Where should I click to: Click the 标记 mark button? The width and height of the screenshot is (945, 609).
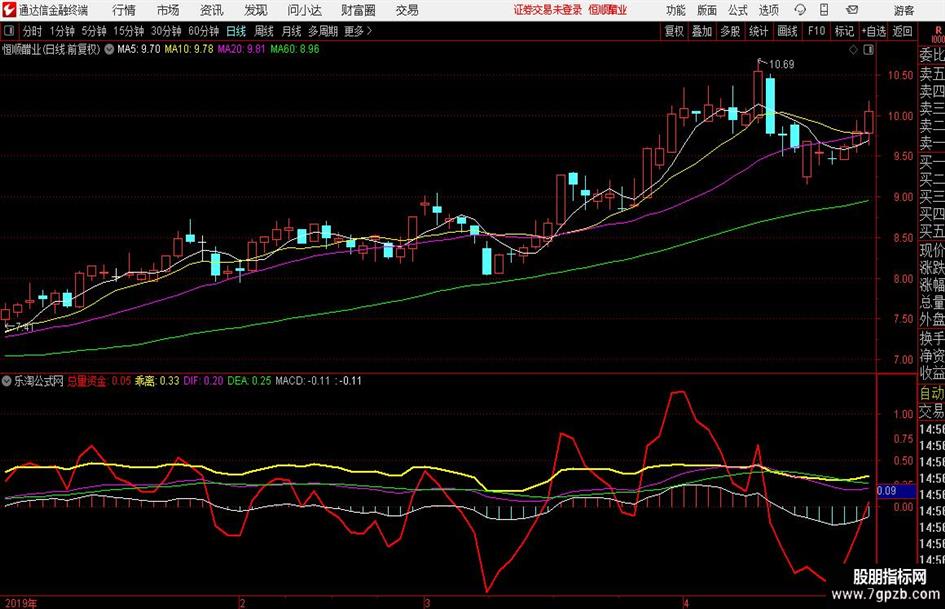tap(844, 31)
